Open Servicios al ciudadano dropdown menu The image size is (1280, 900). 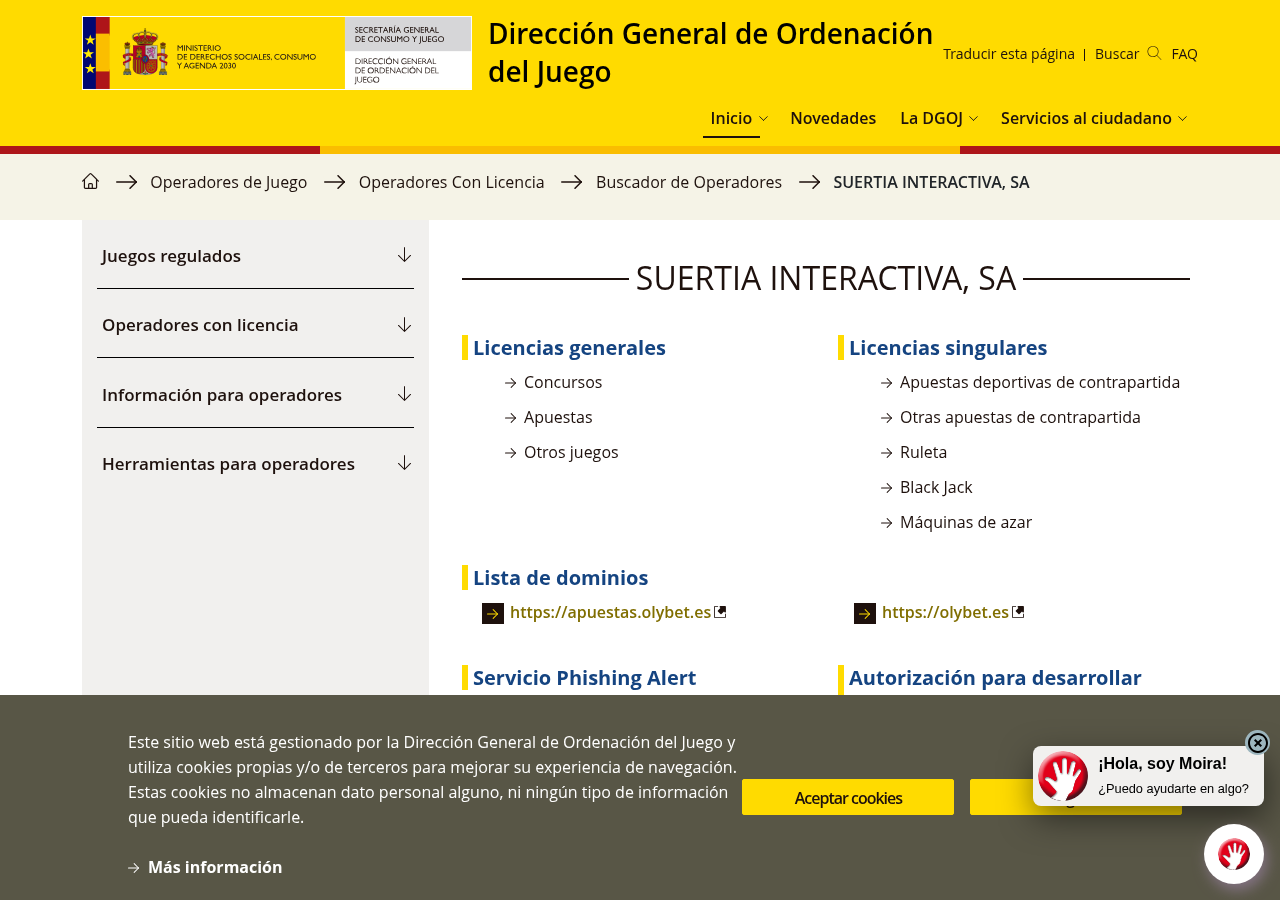point(1094,118)
